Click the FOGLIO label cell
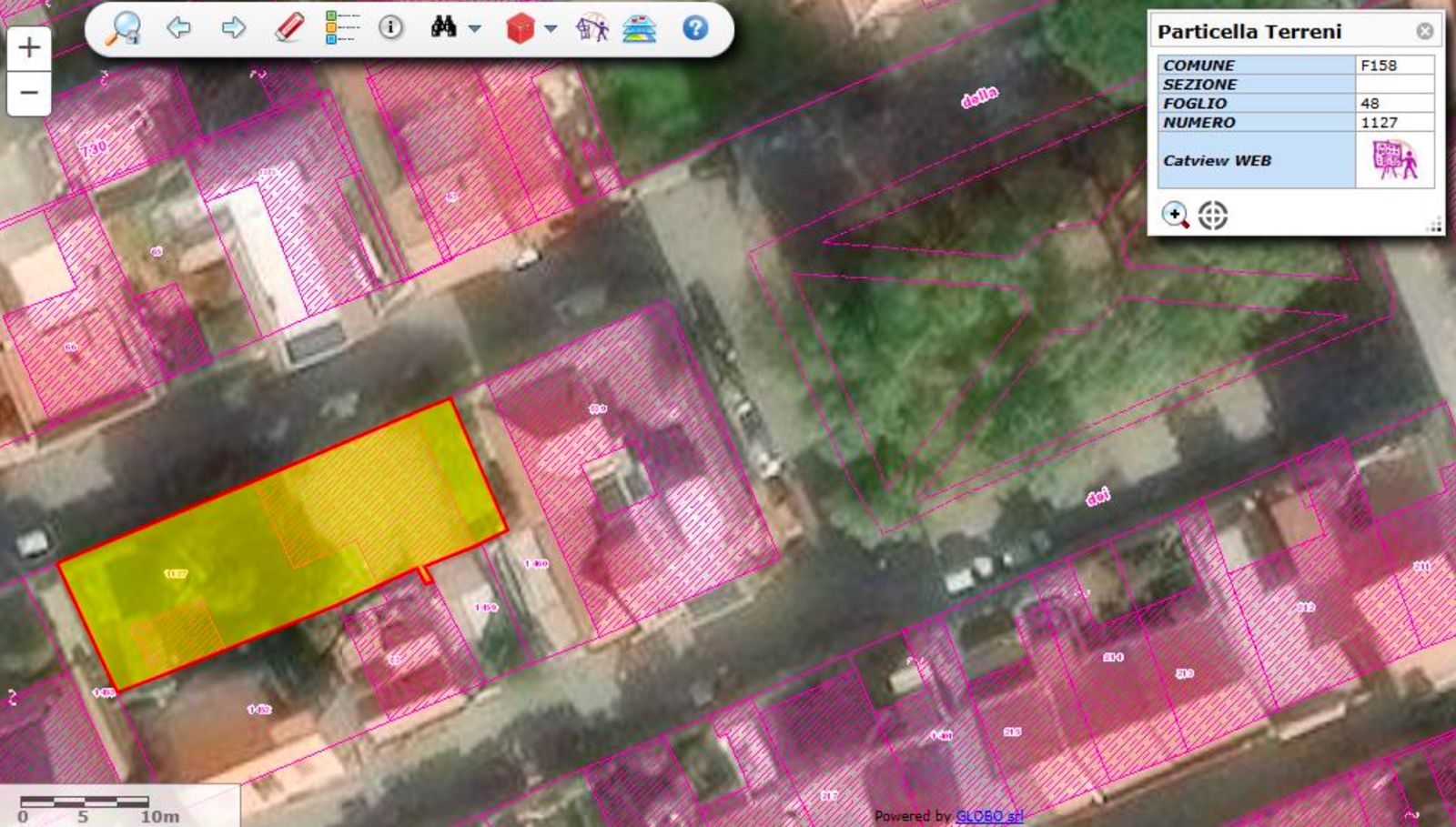The height and width of the screenshot is (827, 1456). (x=1257, y=104)
